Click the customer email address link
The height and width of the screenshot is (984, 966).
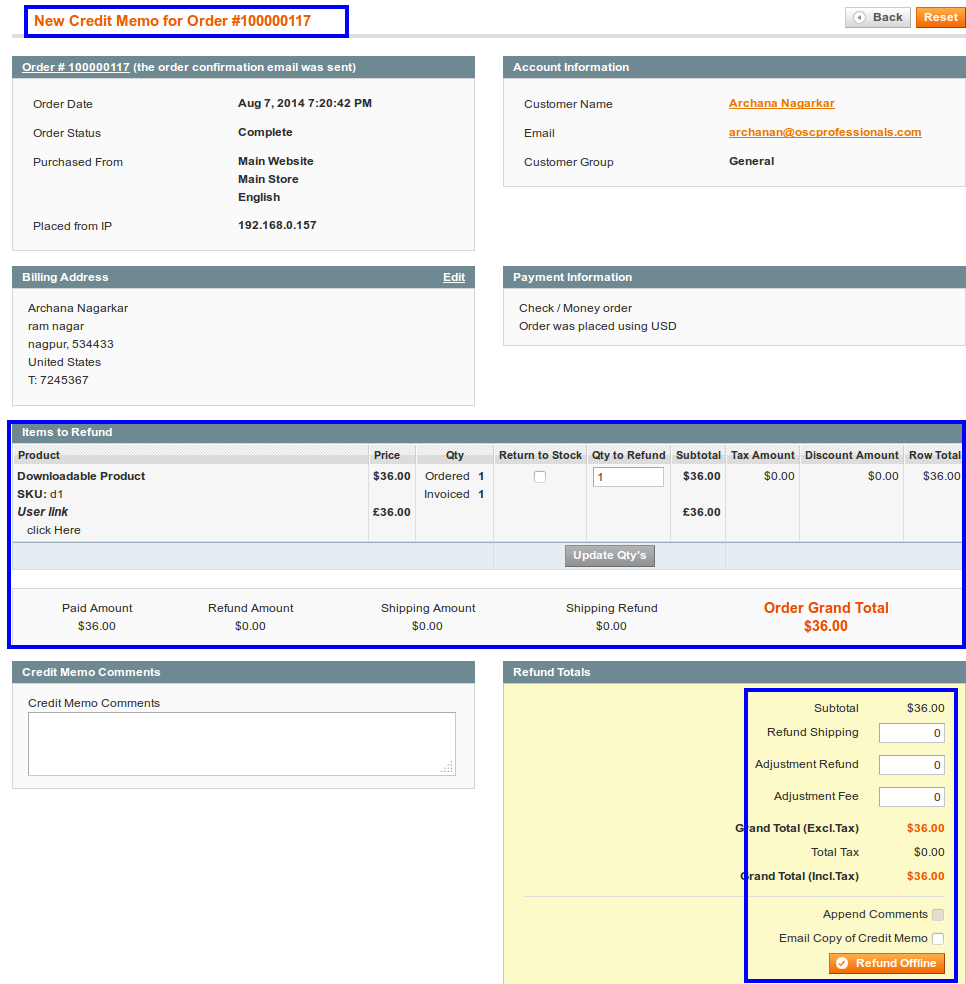pos(824,132)
